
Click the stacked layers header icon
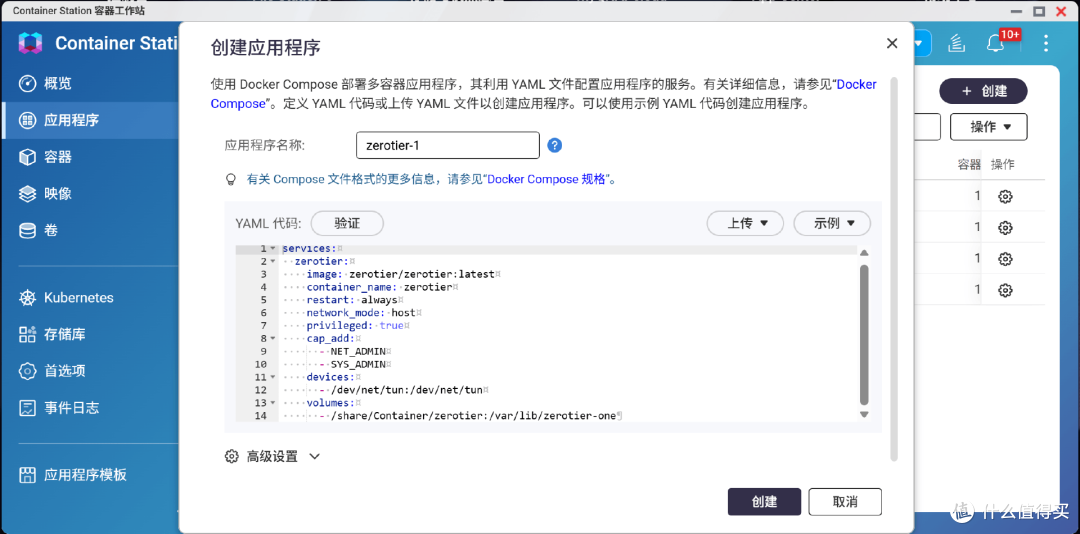click(956, 43)
